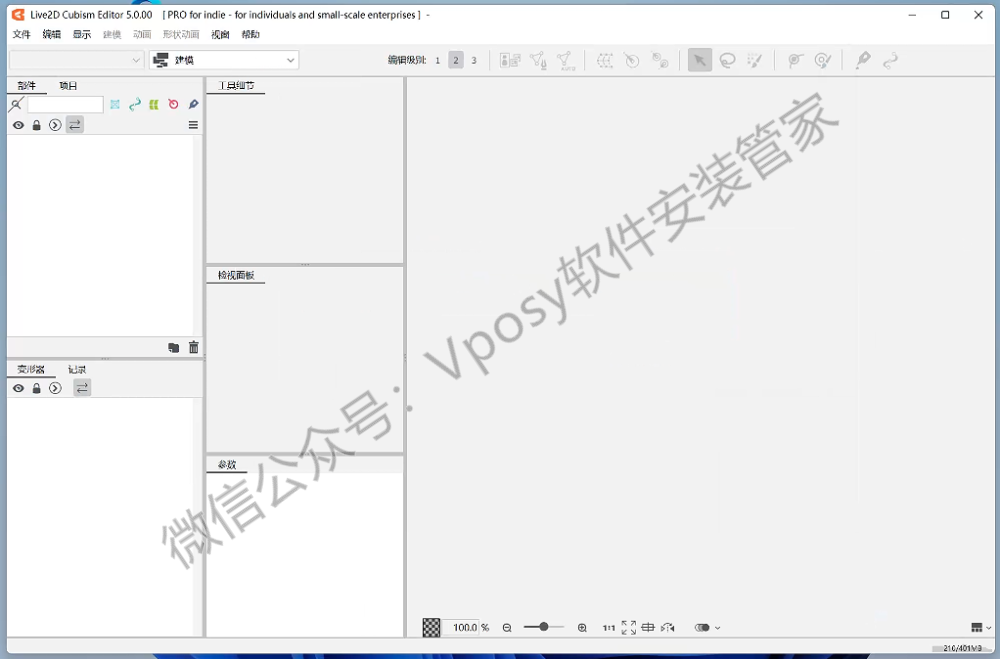
Task: Toggle the green warp deformer filter icon
Action: tap(154, 104)
